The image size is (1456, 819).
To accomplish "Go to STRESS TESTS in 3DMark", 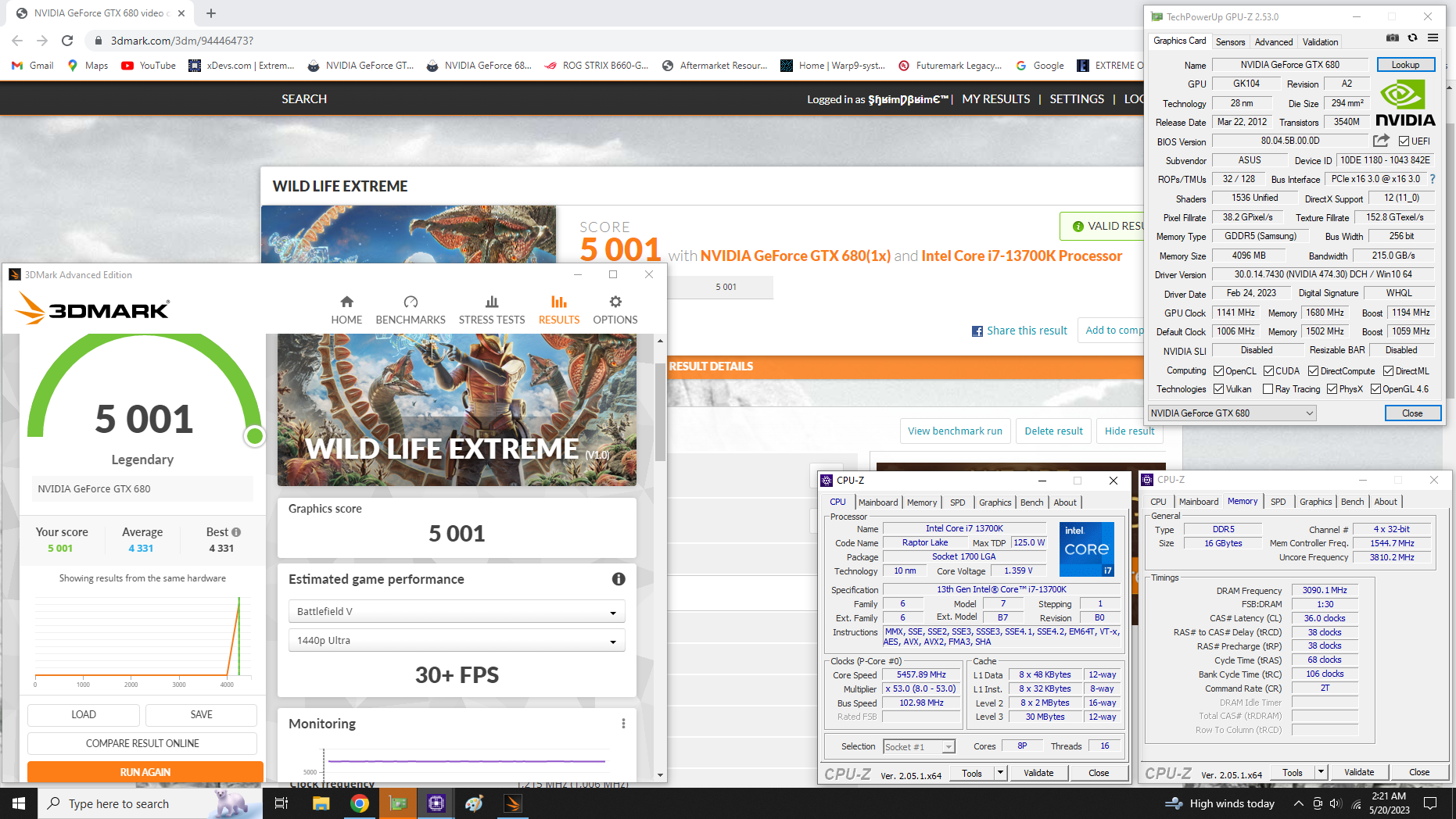I will tap(492, 309).
